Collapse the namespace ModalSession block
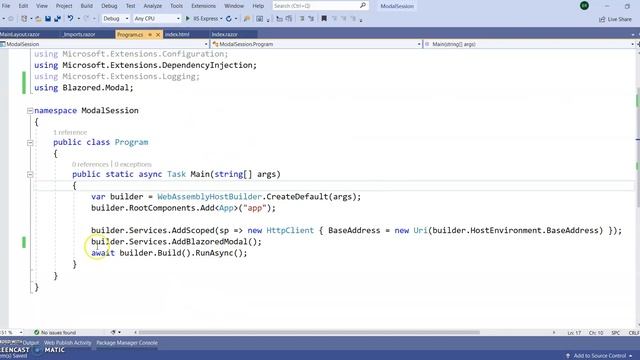The width and height of the screenshot is (640, 360). pos(30,111)
